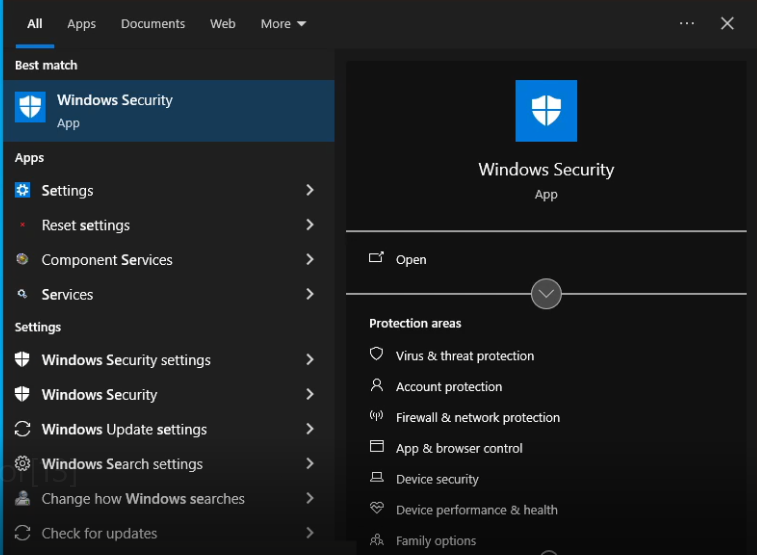Click the Account protection person icon
Screen dimensions: 757x555
(377, 385)
